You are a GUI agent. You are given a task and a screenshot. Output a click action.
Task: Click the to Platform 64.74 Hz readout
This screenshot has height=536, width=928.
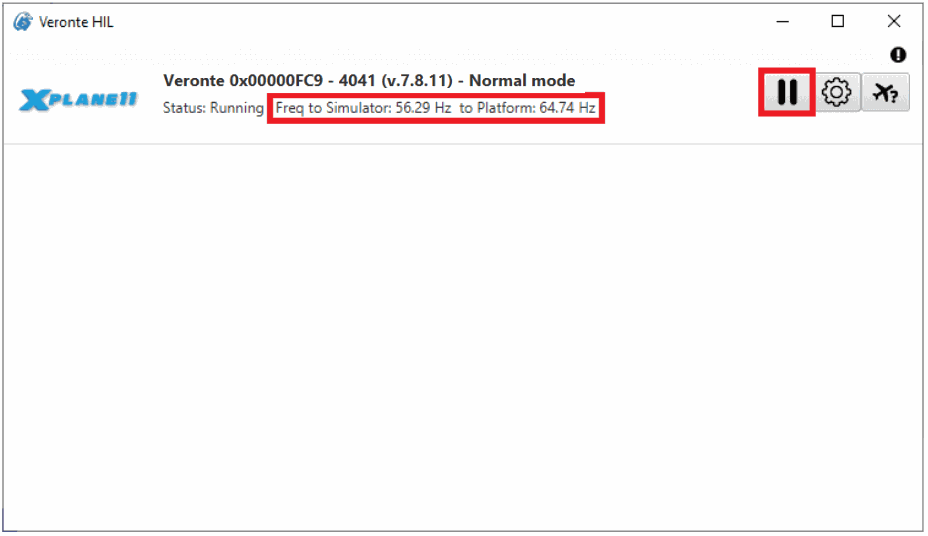coord(527,108)
